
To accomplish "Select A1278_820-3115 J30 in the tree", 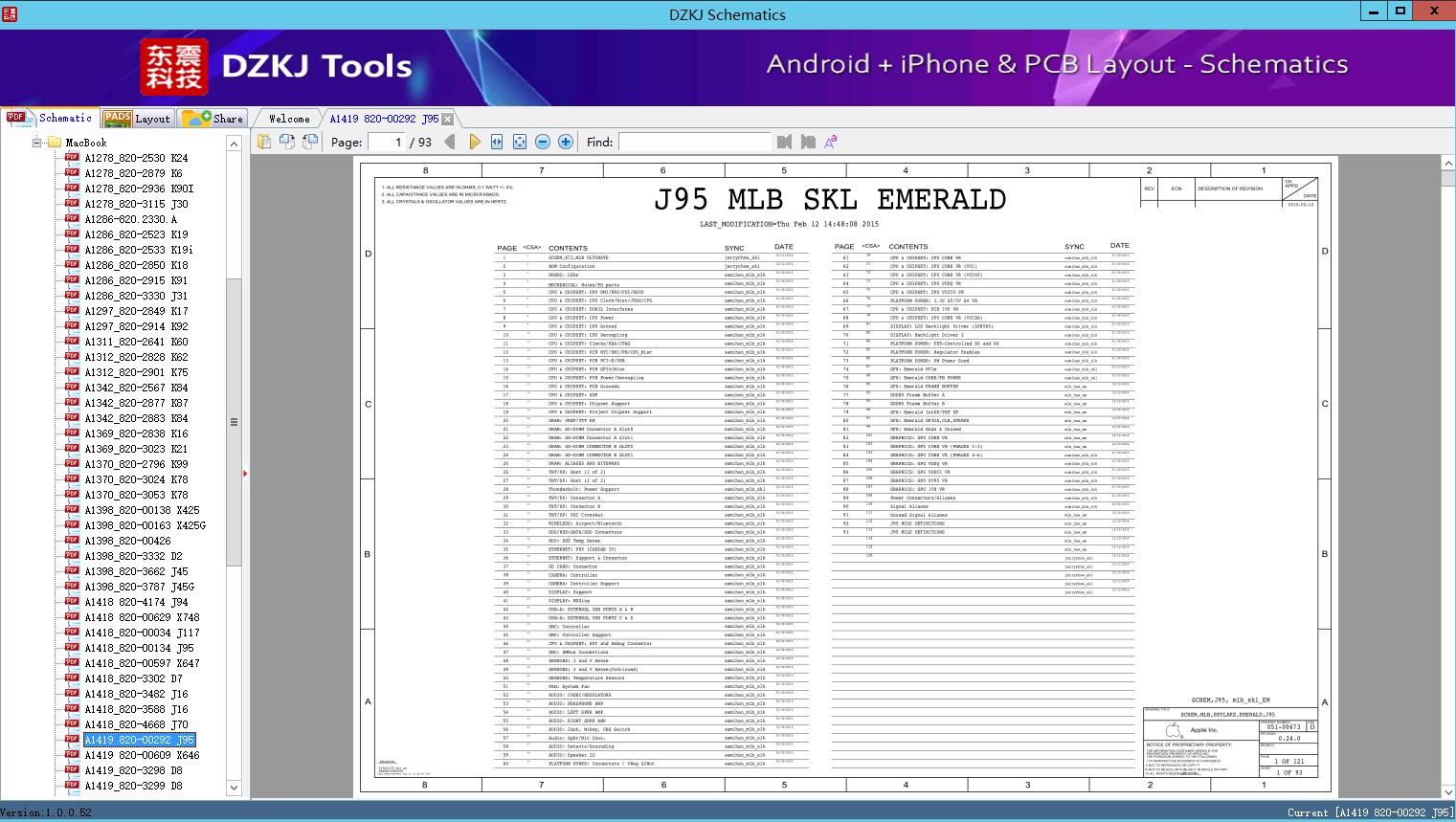I will (x=136, y=204).
